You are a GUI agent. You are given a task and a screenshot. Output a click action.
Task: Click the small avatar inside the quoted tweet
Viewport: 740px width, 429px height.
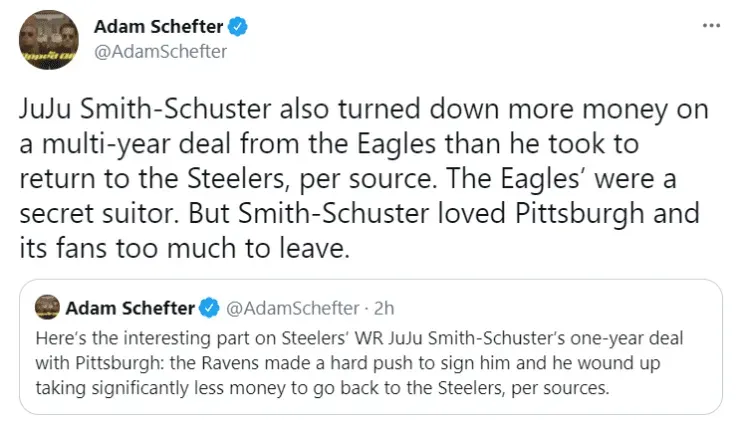(46, 305)
